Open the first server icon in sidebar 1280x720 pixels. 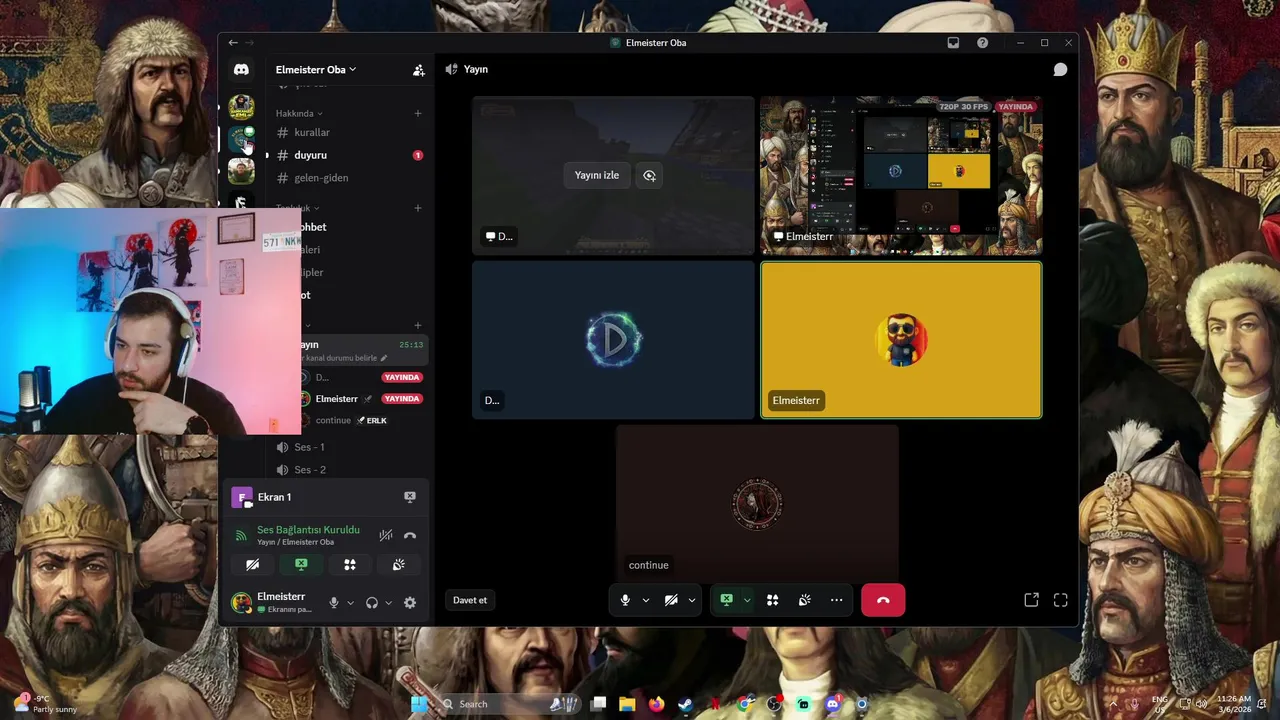241,106
